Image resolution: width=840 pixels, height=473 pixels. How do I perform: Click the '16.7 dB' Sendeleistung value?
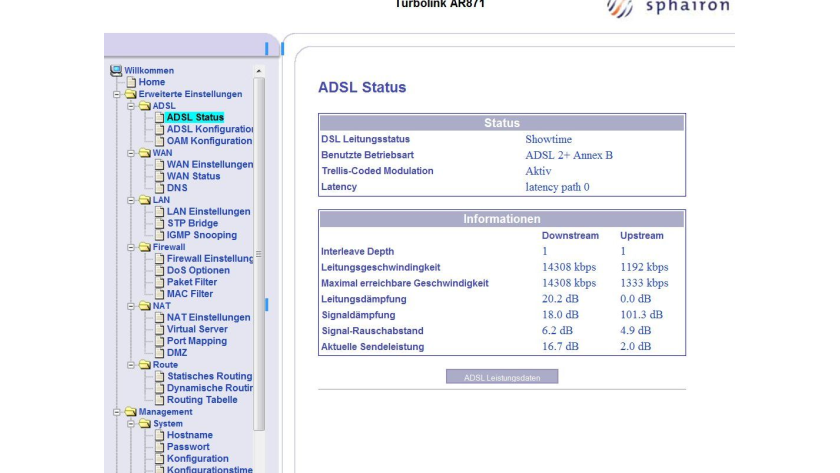click(560, 347)
